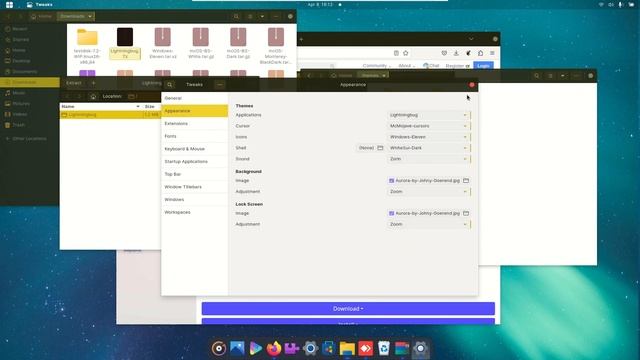Close the Tweaks window with red button
Screen dimensions: 640x360
(x=472, y=85)
